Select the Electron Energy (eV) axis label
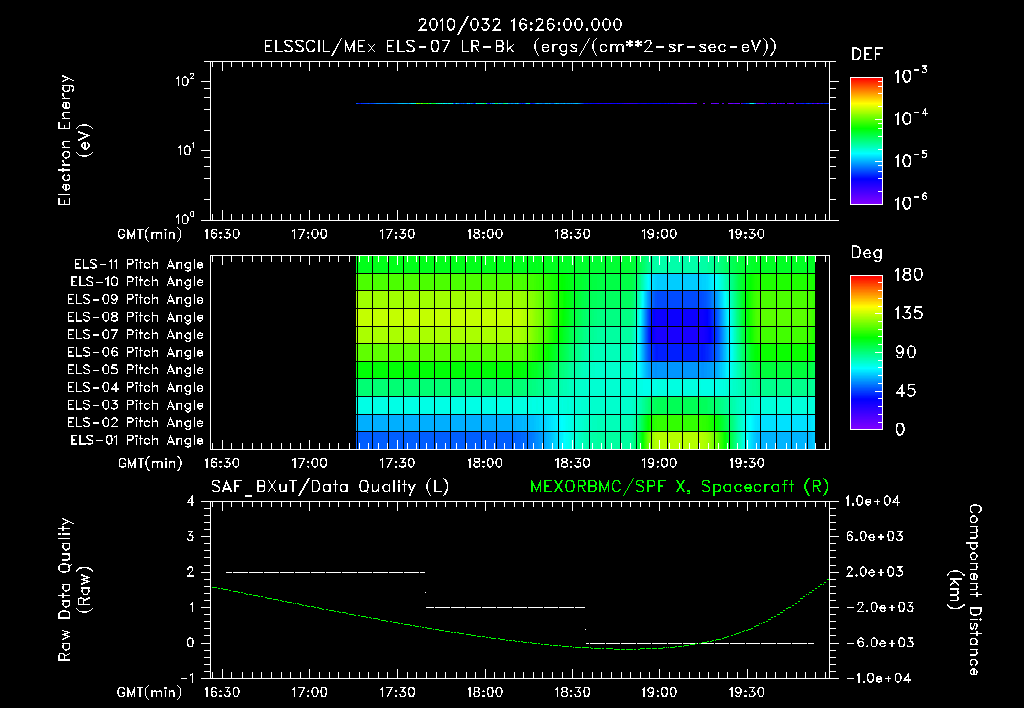The image size is (1024, 708). pos(74,140)
